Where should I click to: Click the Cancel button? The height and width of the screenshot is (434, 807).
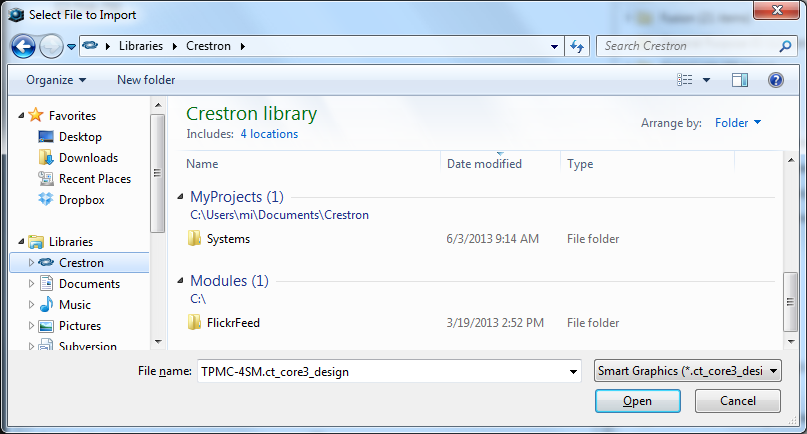[x=738, y=401]
